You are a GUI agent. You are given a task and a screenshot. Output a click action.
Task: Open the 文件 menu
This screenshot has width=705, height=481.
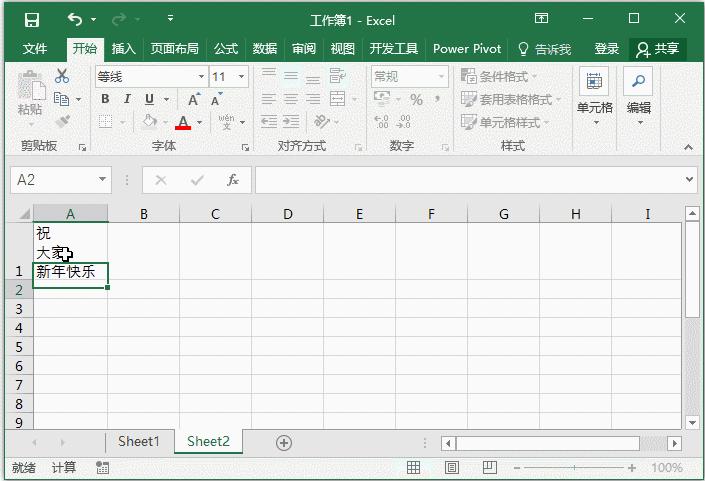(x=35, y=49)
